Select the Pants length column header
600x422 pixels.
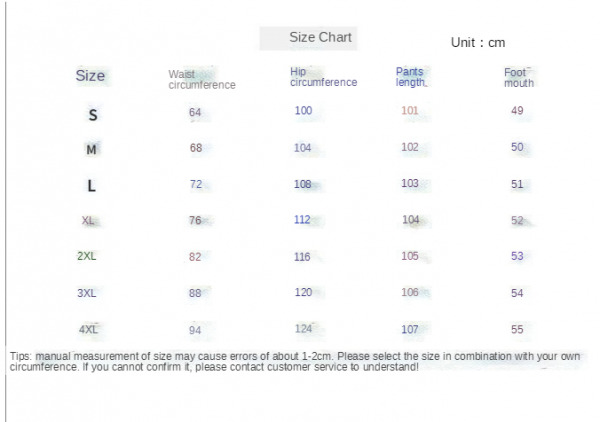tap(410, 77)
